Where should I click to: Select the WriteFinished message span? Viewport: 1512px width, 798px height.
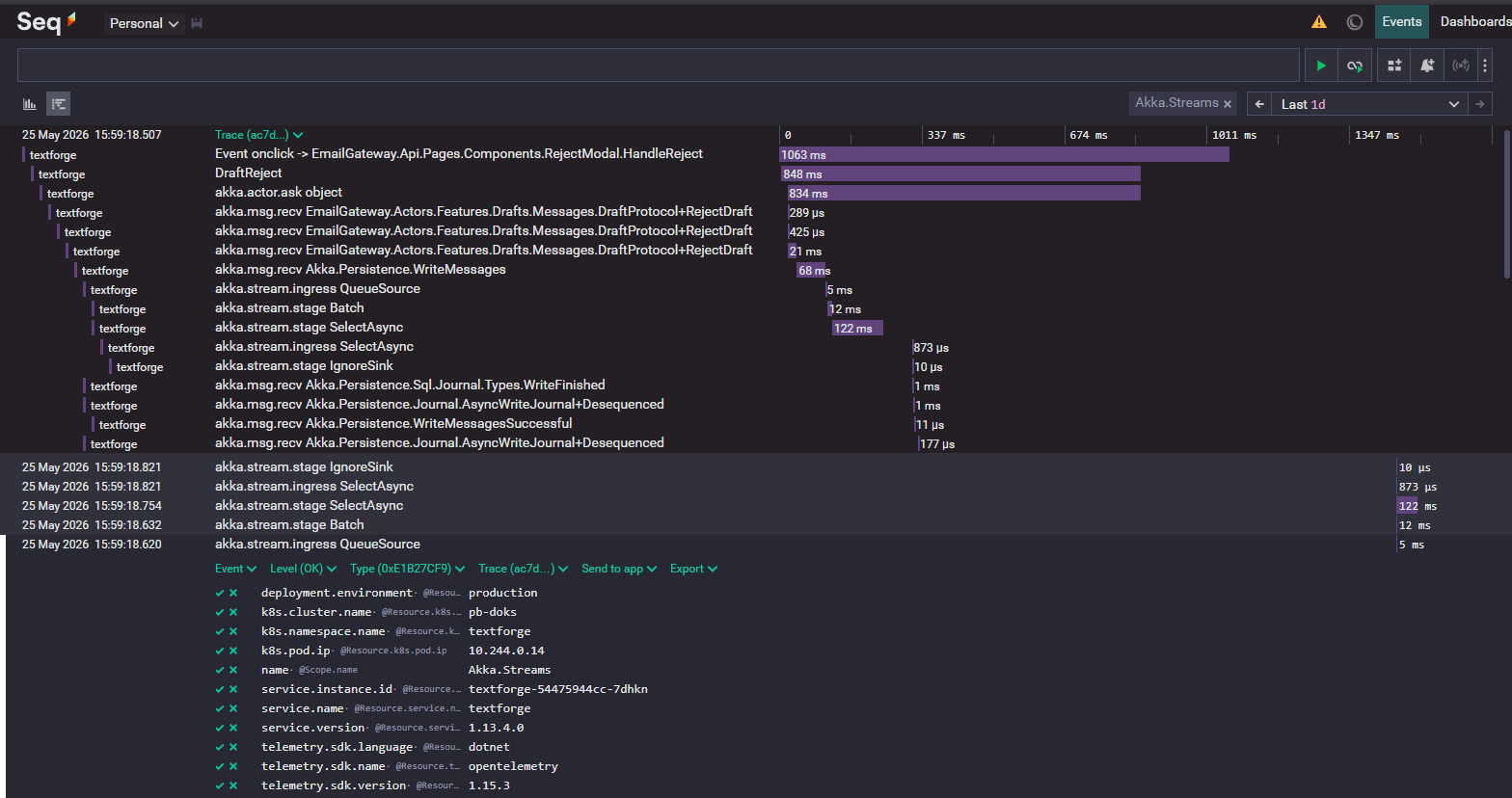click(x=410, y=386)
